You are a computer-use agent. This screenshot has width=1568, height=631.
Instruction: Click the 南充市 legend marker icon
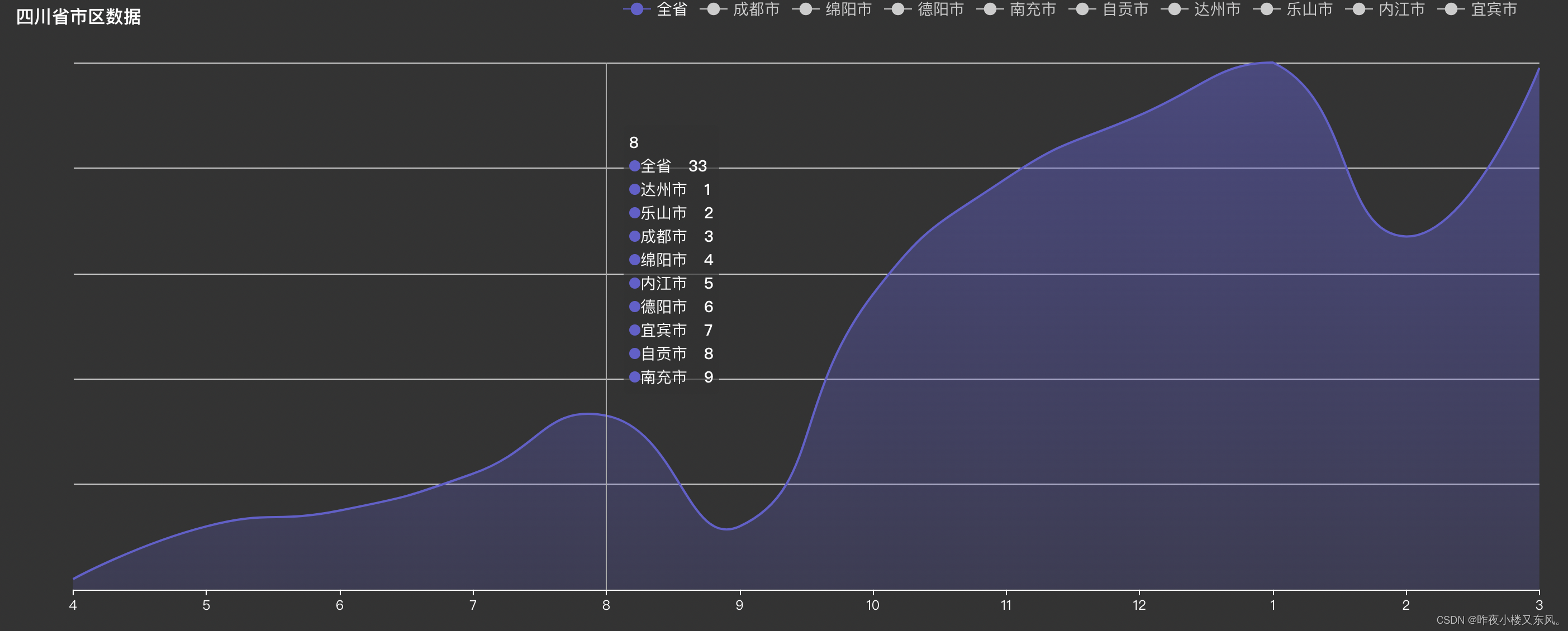pyautogui.click(x=990, y=9)
